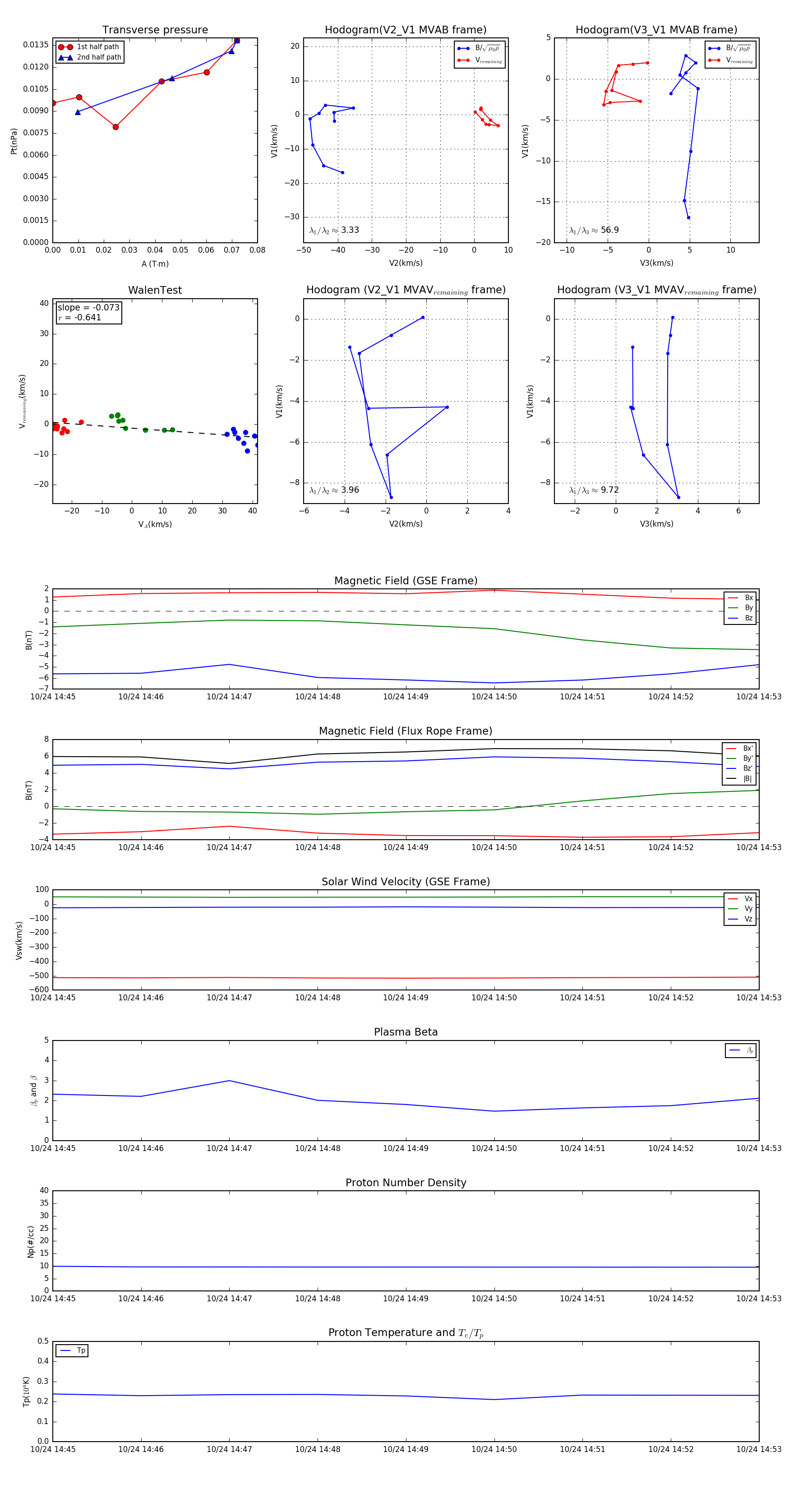Click B/√(μ0ρ) legend entry in V2_V1 MVAB hodogram
The image size is (812, 1489).
coord(479,49)
